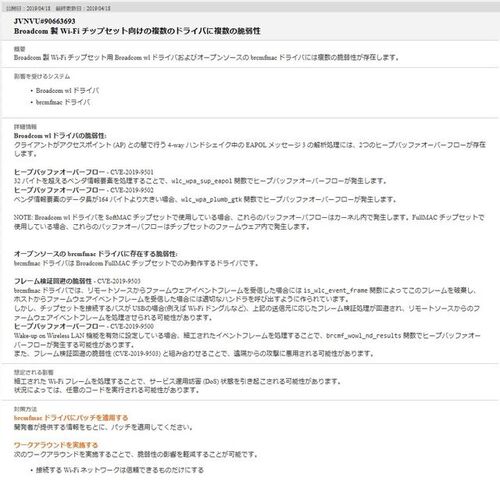Select the Broadcom wl ドライバ list item
Image resolution: width=500 pixels, height=485 pixels.
67,90
